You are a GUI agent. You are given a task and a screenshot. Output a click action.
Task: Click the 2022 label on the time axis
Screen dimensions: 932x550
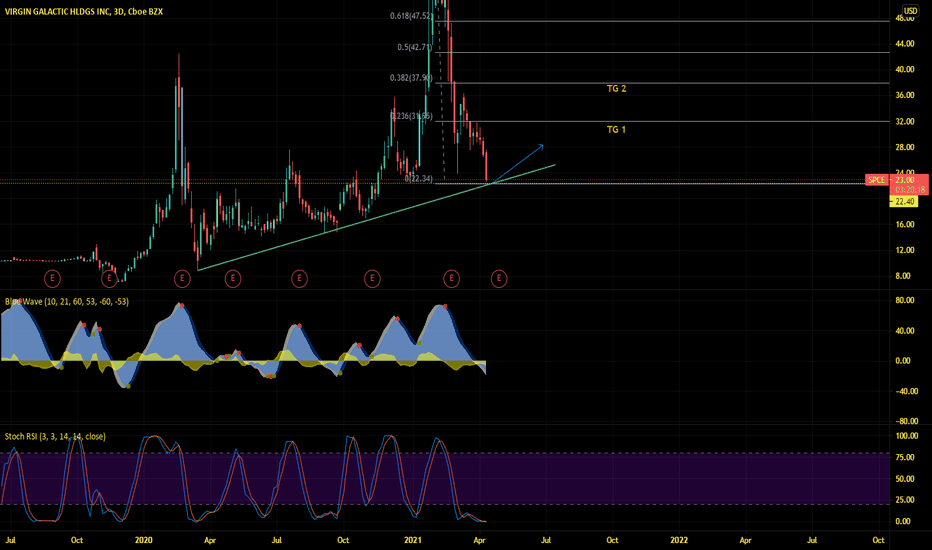tap(679, 540)
